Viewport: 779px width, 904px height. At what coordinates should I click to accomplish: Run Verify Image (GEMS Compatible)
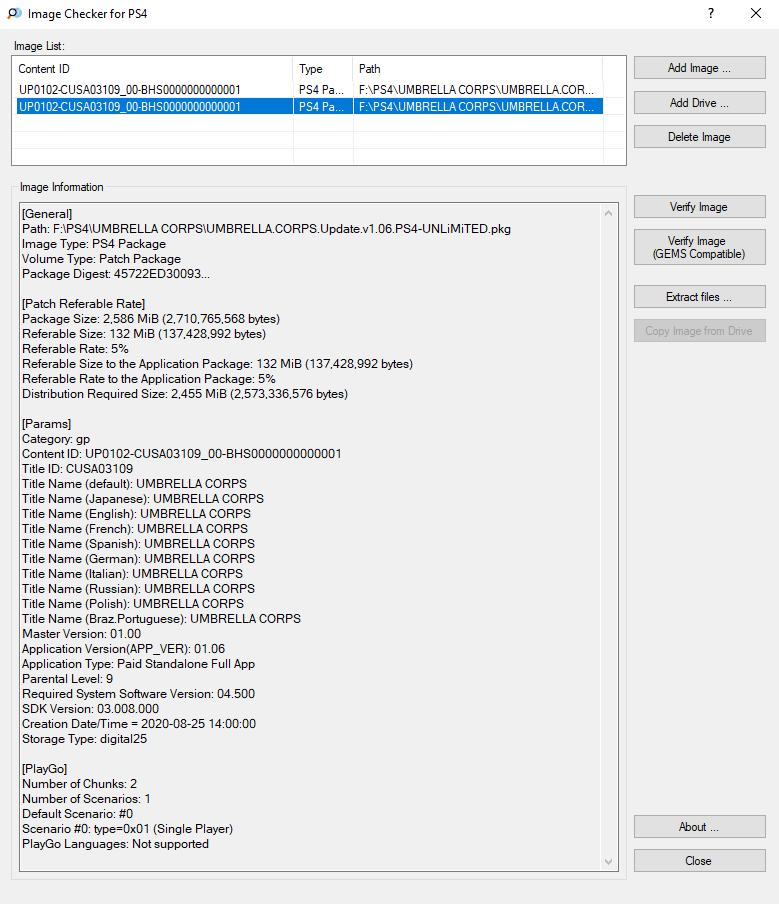tap(699, 247)
